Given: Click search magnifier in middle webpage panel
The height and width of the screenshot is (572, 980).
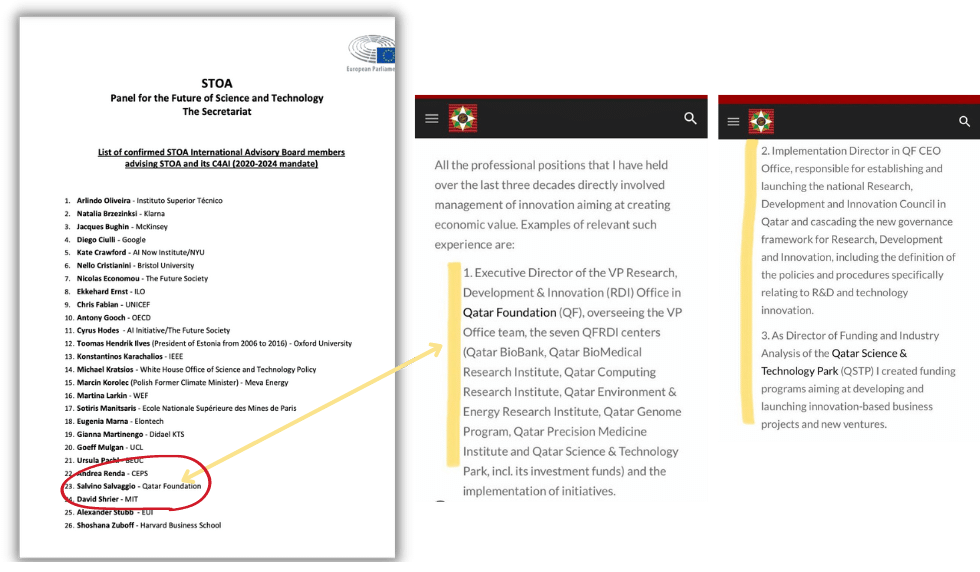Looking at the screenshot, I should pyautogui.click(x=690, y=118).
